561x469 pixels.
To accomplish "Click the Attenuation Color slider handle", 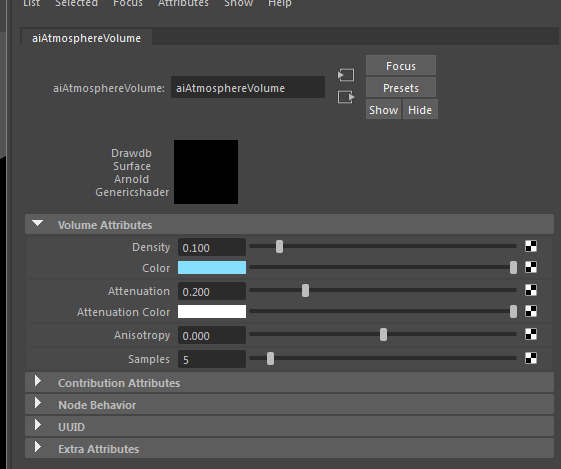I will 513,312.
